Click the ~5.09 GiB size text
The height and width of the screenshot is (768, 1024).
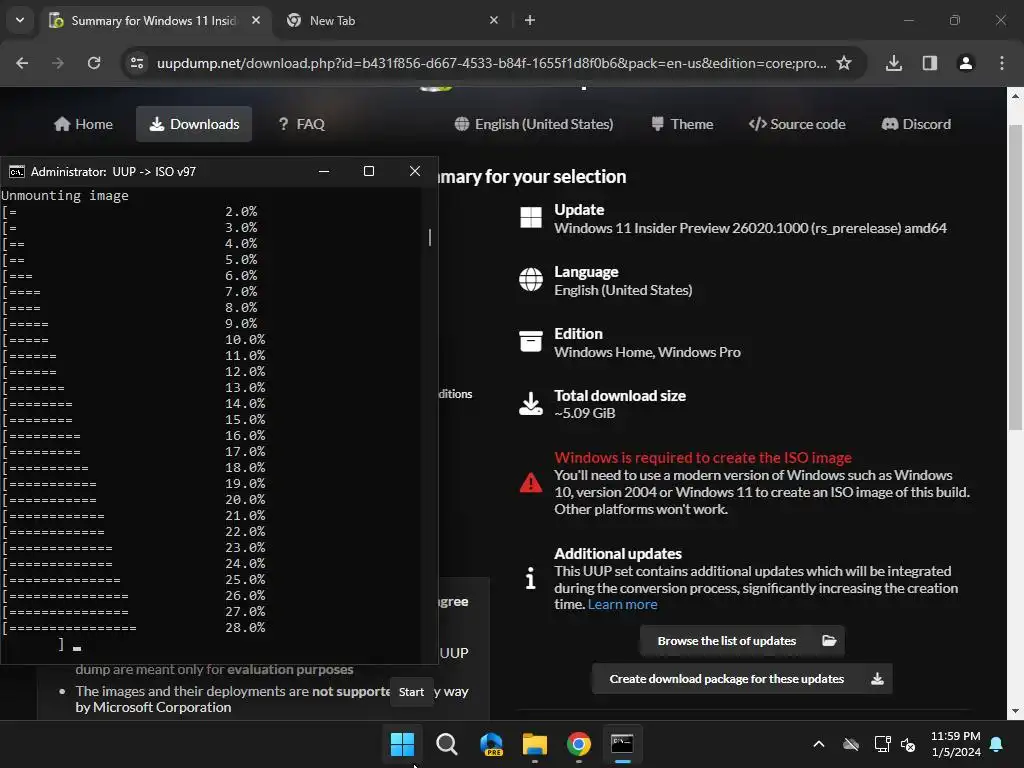[584, 413]
